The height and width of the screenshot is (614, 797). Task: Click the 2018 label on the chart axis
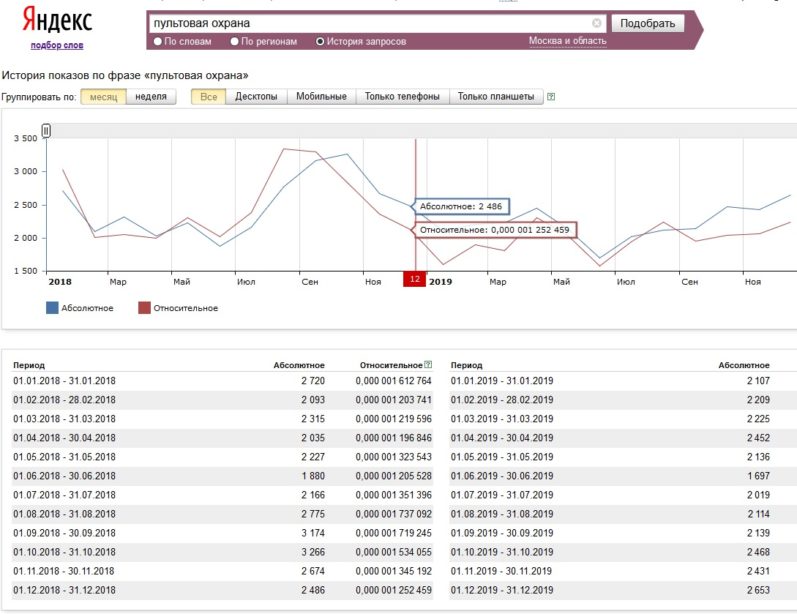click(60, 282)
